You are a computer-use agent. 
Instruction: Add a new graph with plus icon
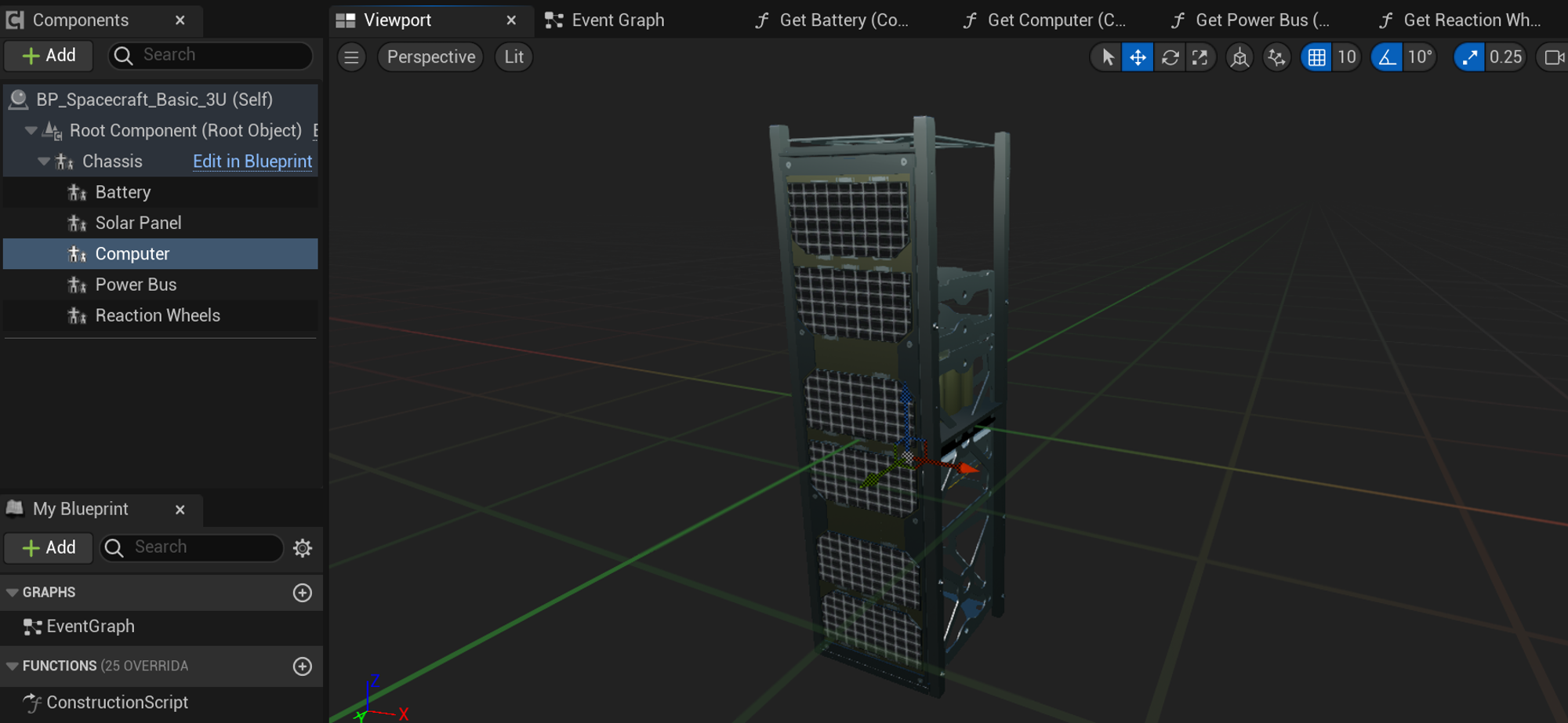point(303,593)
